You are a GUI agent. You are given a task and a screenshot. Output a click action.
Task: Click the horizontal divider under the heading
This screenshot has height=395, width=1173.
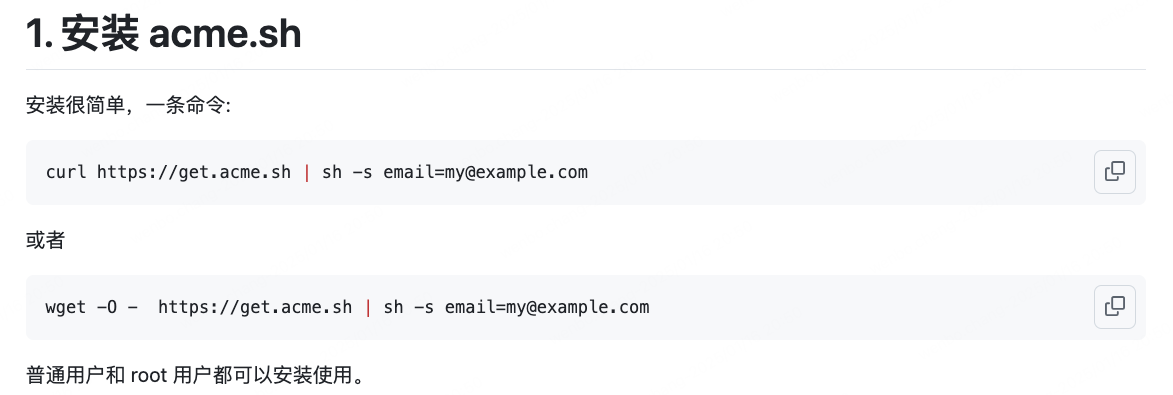point(586,70)
